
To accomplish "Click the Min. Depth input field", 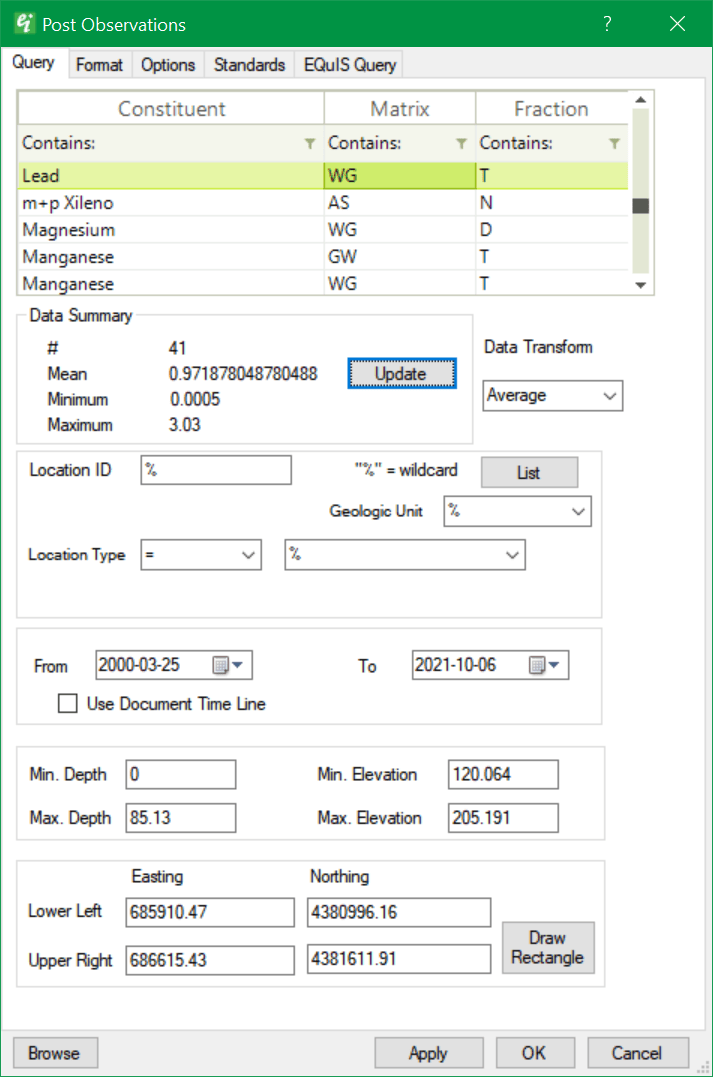I will click(181, 774).
